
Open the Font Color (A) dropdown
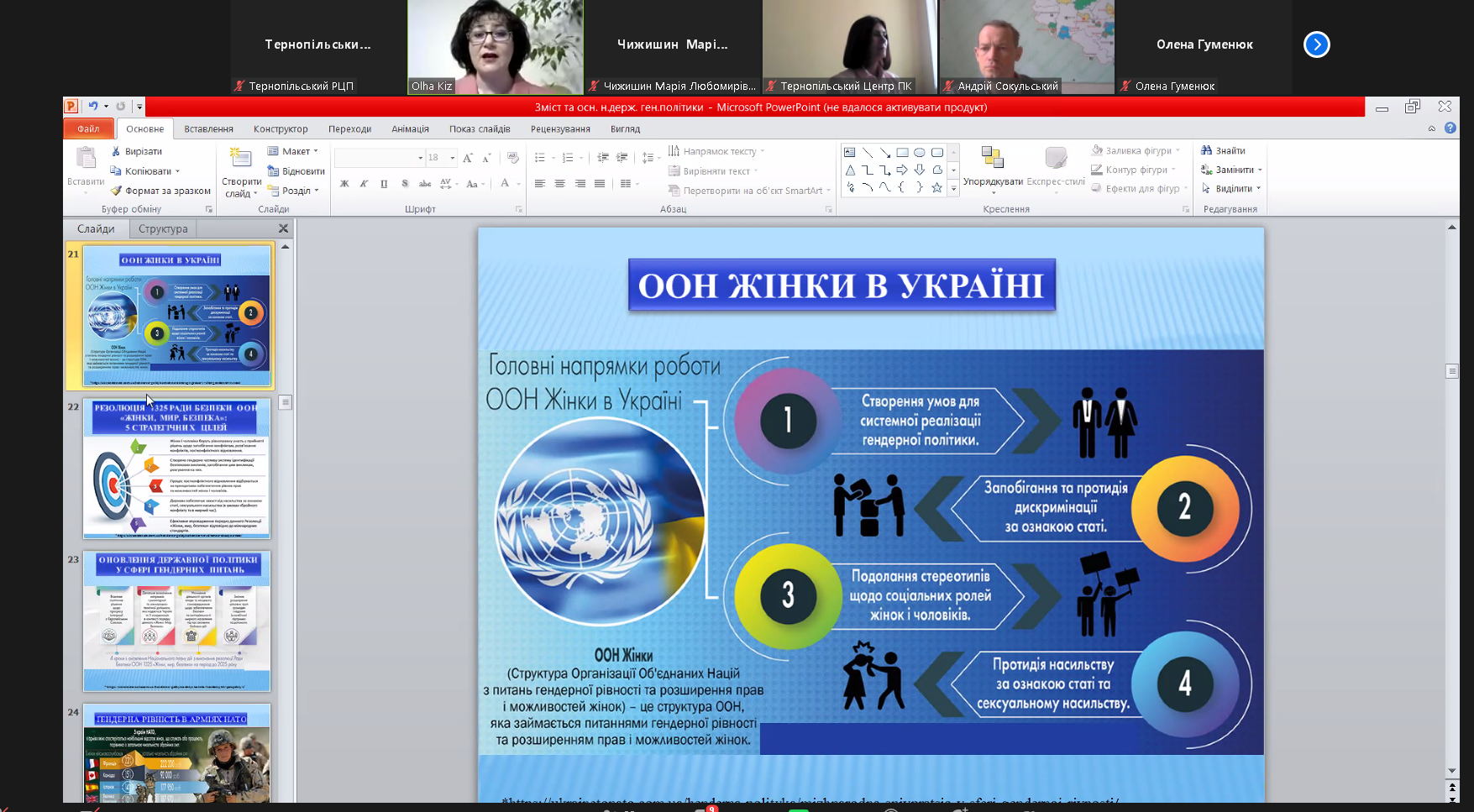(x=518, y=183)
